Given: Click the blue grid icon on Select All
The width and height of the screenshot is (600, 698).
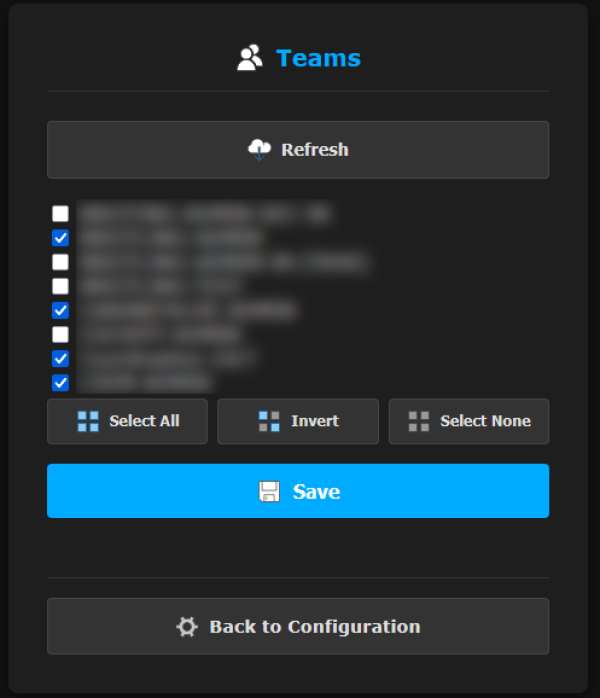Looking at the screenshot, I should [88, 421].
